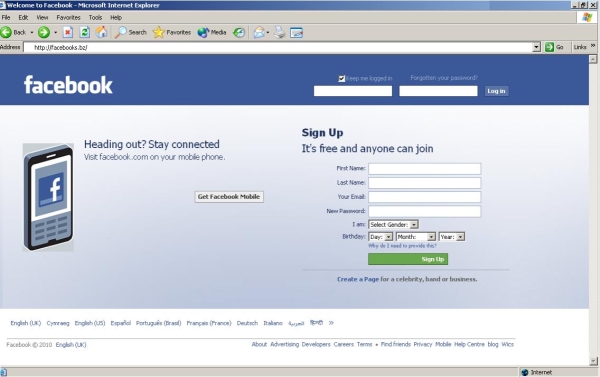
Task: Open the History icon
Action: click(239, 33)
